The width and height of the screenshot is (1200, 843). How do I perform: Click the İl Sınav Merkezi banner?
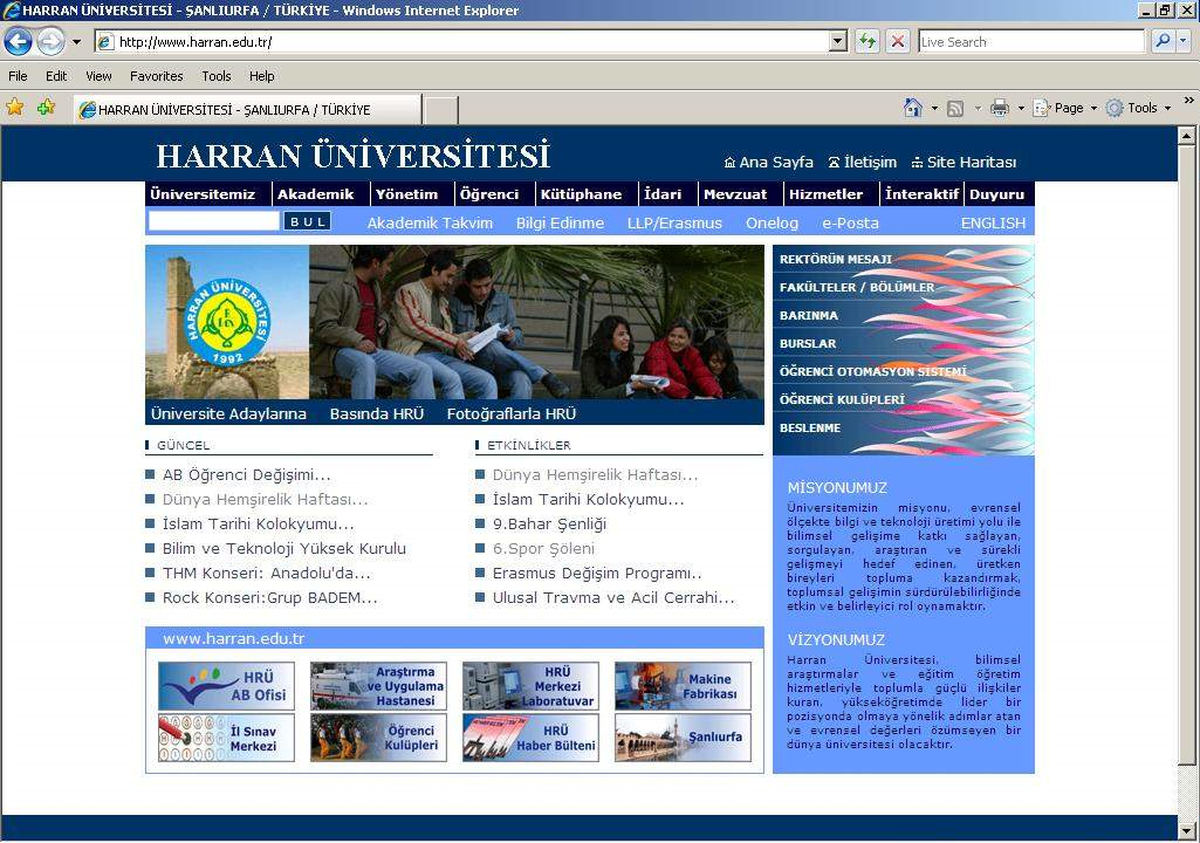point(226,738)
